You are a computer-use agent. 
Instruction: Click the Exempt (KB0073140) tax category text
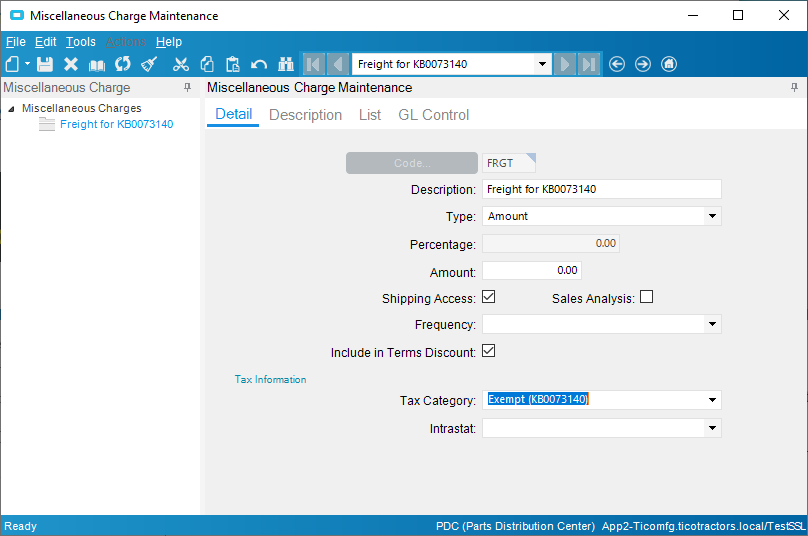click(538, 399)
